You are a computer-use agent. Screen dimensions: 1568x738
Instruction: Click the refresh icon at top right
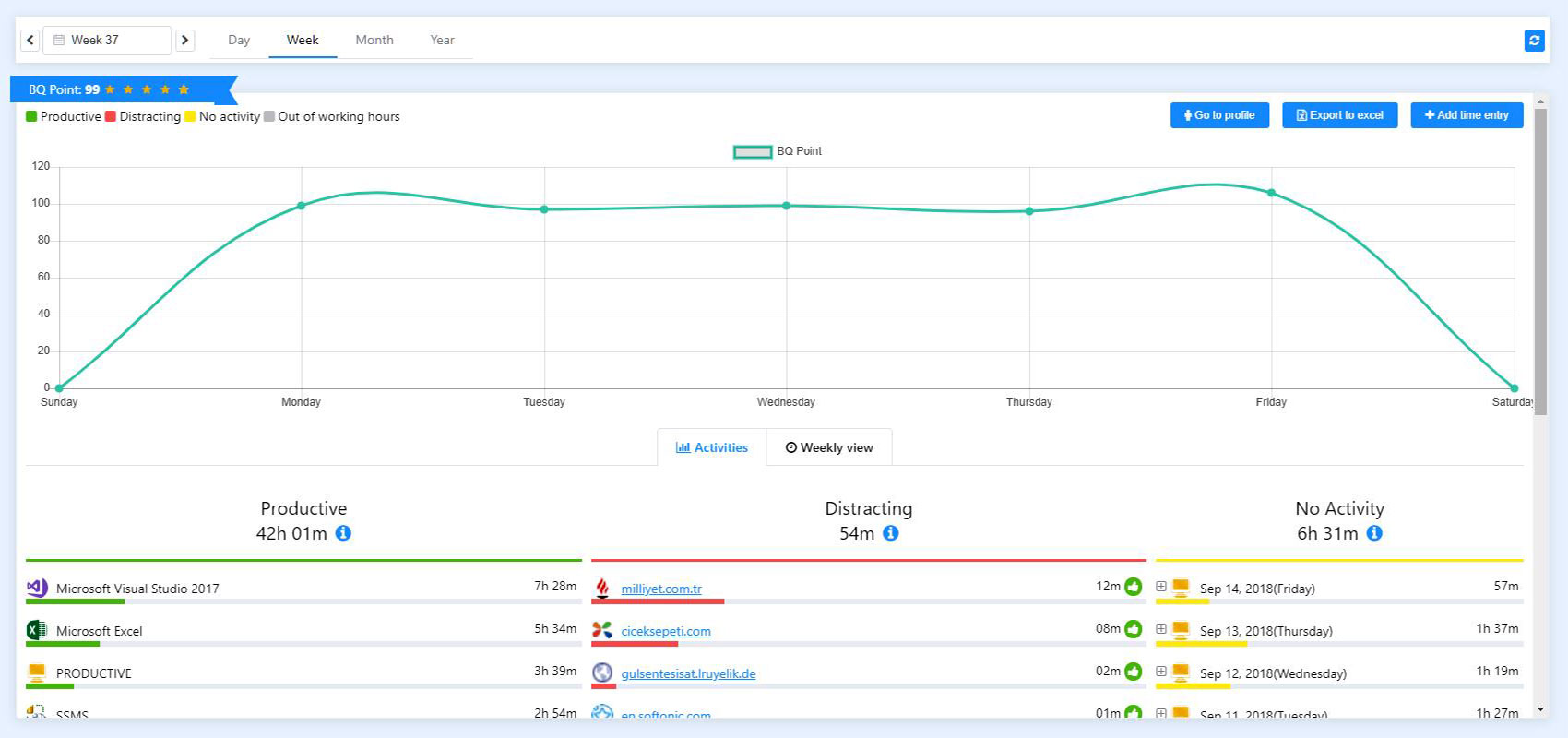[1534, 41]
